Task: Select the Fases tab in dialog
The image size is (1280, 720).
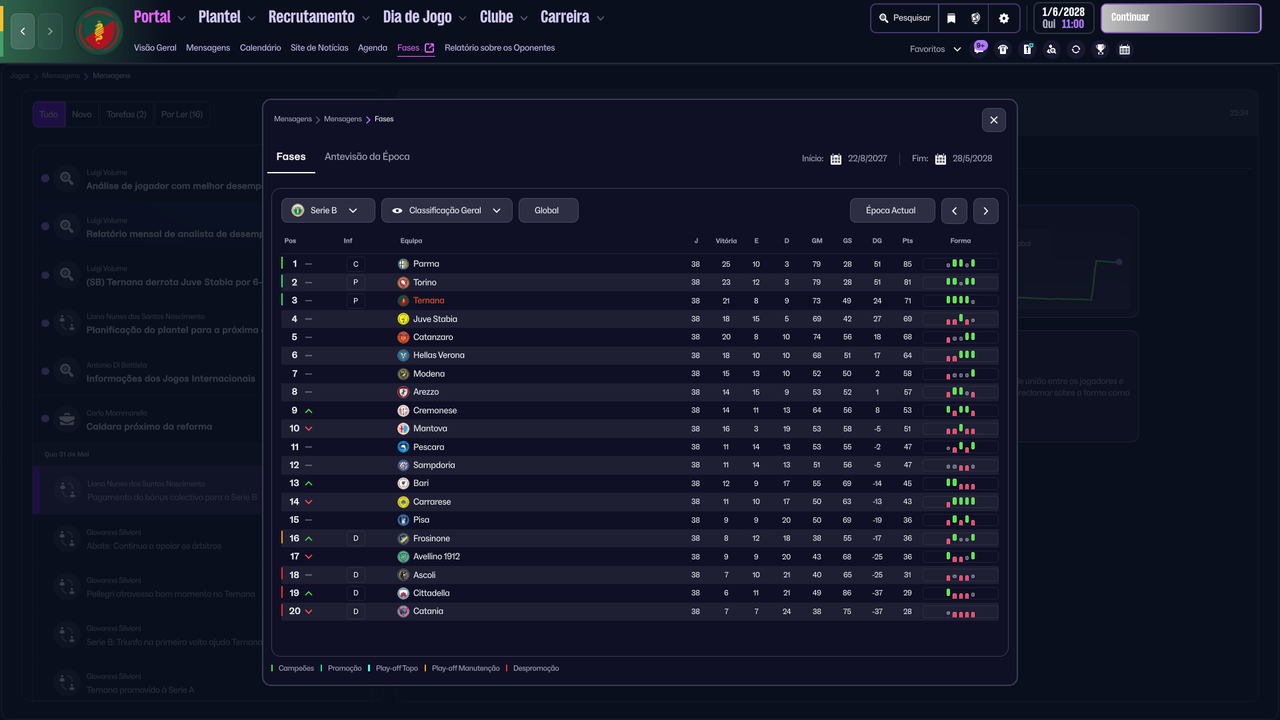Action: pos(291,157)
